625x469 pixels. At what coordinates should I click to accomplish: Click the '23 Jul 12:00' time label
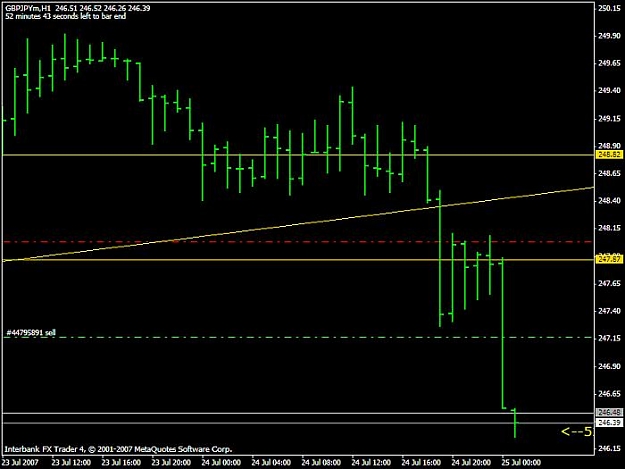[x=71, y=463]
